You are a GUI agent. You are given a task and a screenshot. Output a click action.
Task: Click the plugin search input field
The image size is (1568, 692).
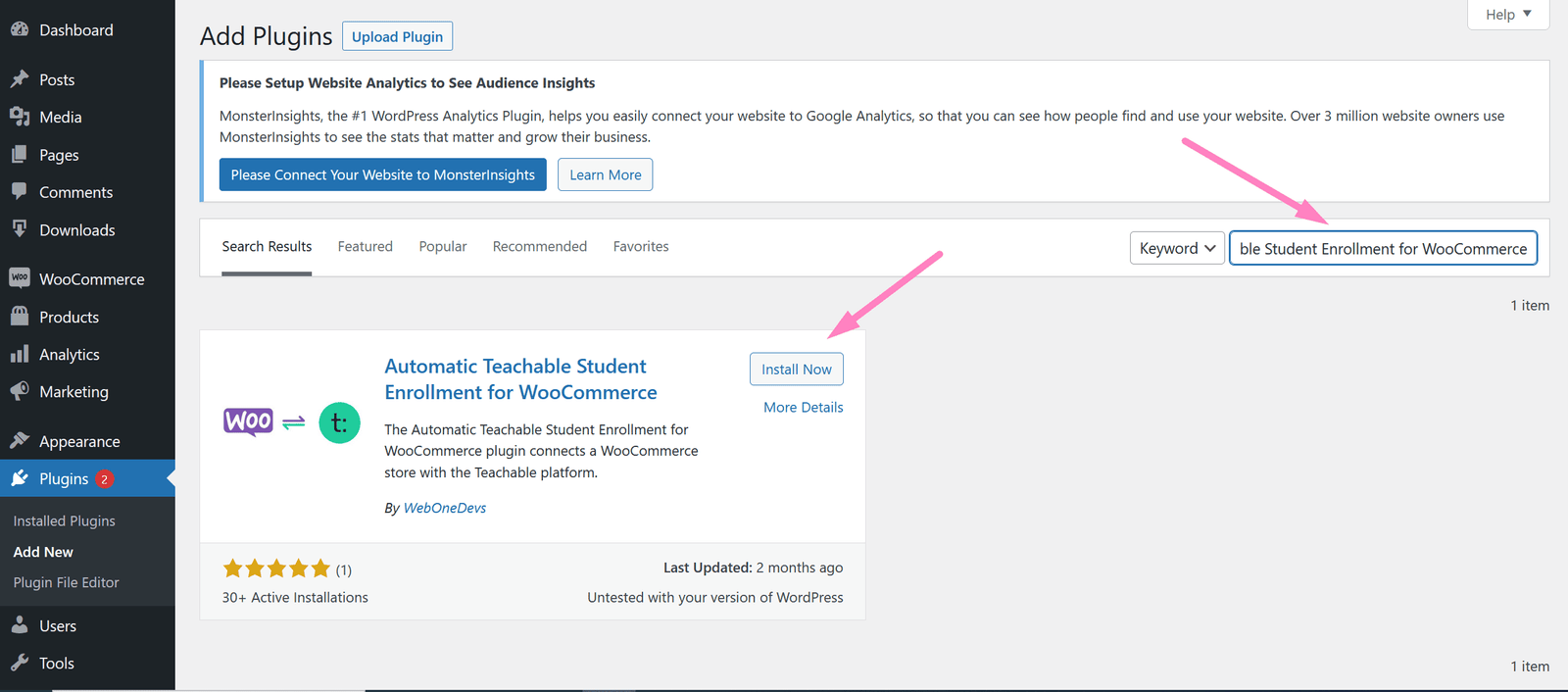point(1382,248)
